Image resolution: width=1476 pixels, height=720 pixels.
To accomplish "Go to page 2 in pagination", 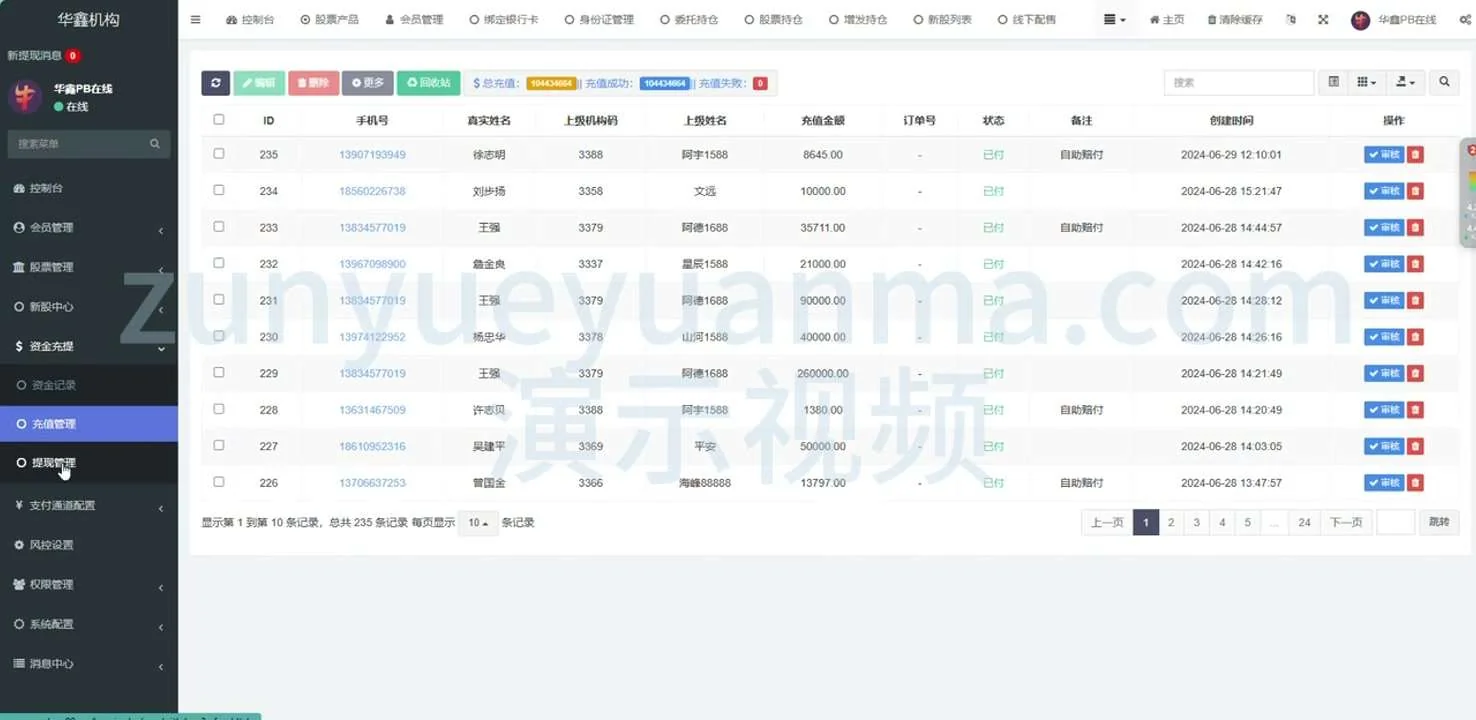I will coord(1171,522).
